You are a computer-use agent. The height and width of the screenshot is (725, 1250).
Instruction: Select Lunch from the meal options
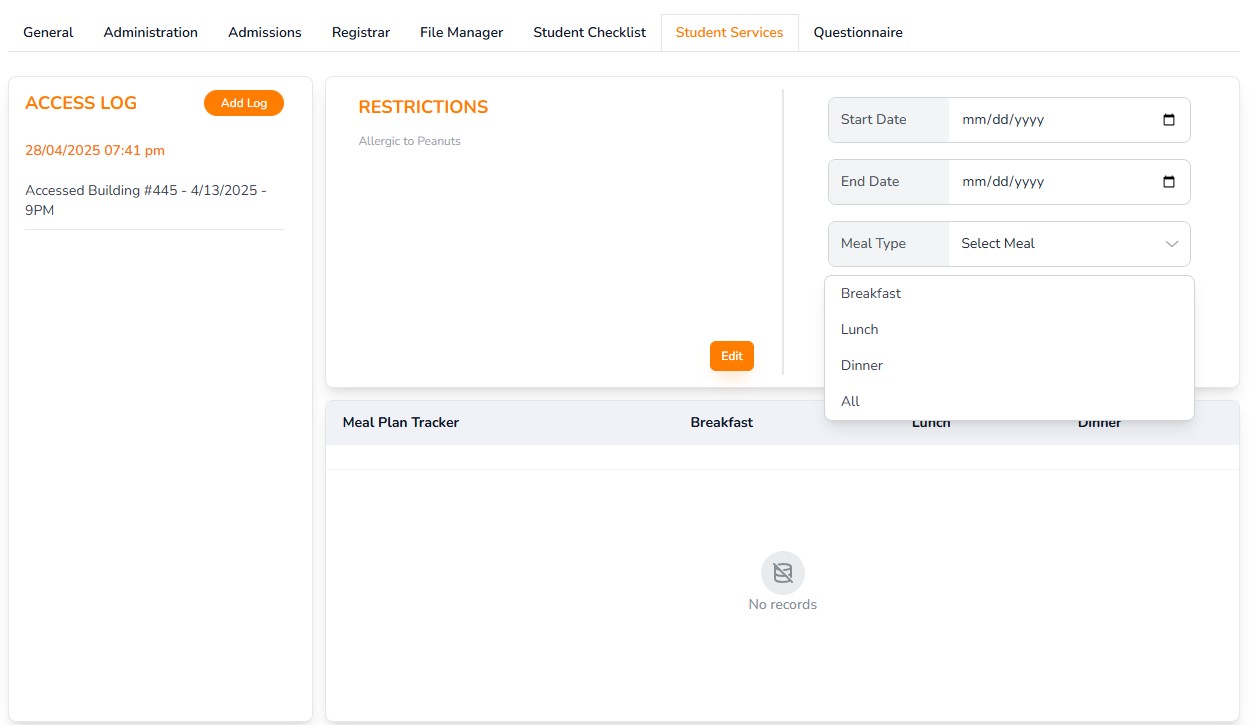pos(858,329)
